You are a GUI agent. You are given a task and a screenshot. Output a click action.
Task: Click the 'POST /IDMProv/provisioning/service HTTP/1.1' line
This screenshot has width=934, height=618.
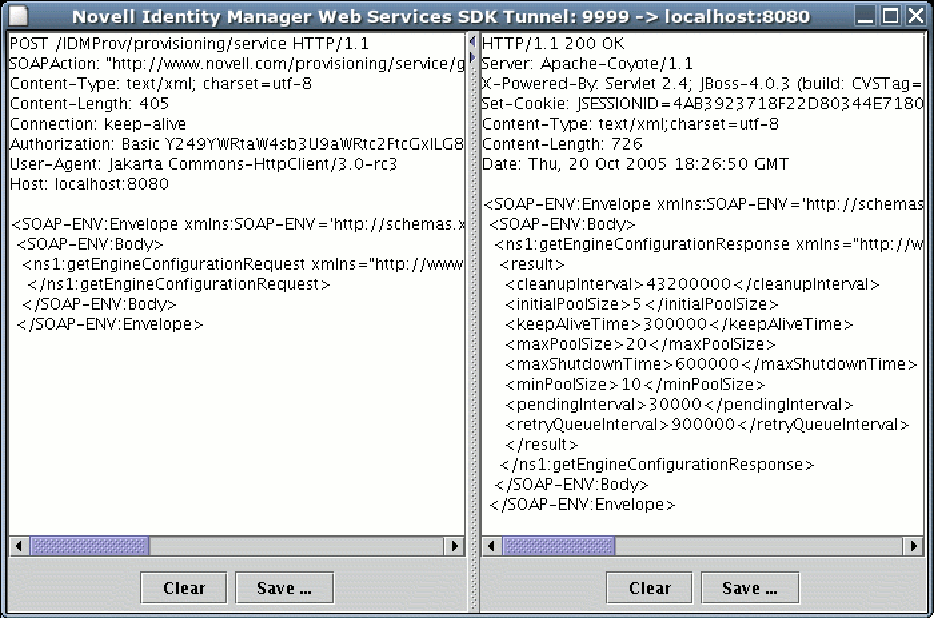click(x=189, y=44)
